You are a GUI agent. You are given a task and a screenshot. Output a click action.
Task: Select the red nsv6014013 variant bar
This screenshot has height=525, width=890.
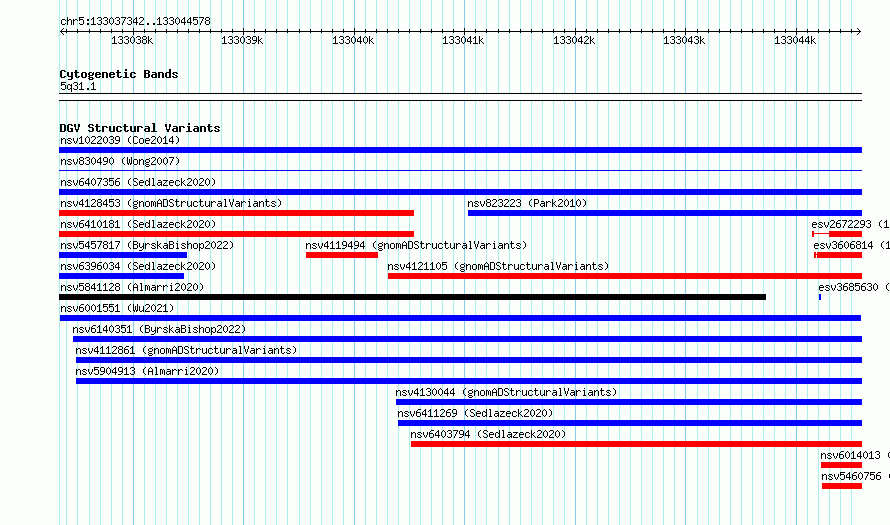click(x=841, y=465)
